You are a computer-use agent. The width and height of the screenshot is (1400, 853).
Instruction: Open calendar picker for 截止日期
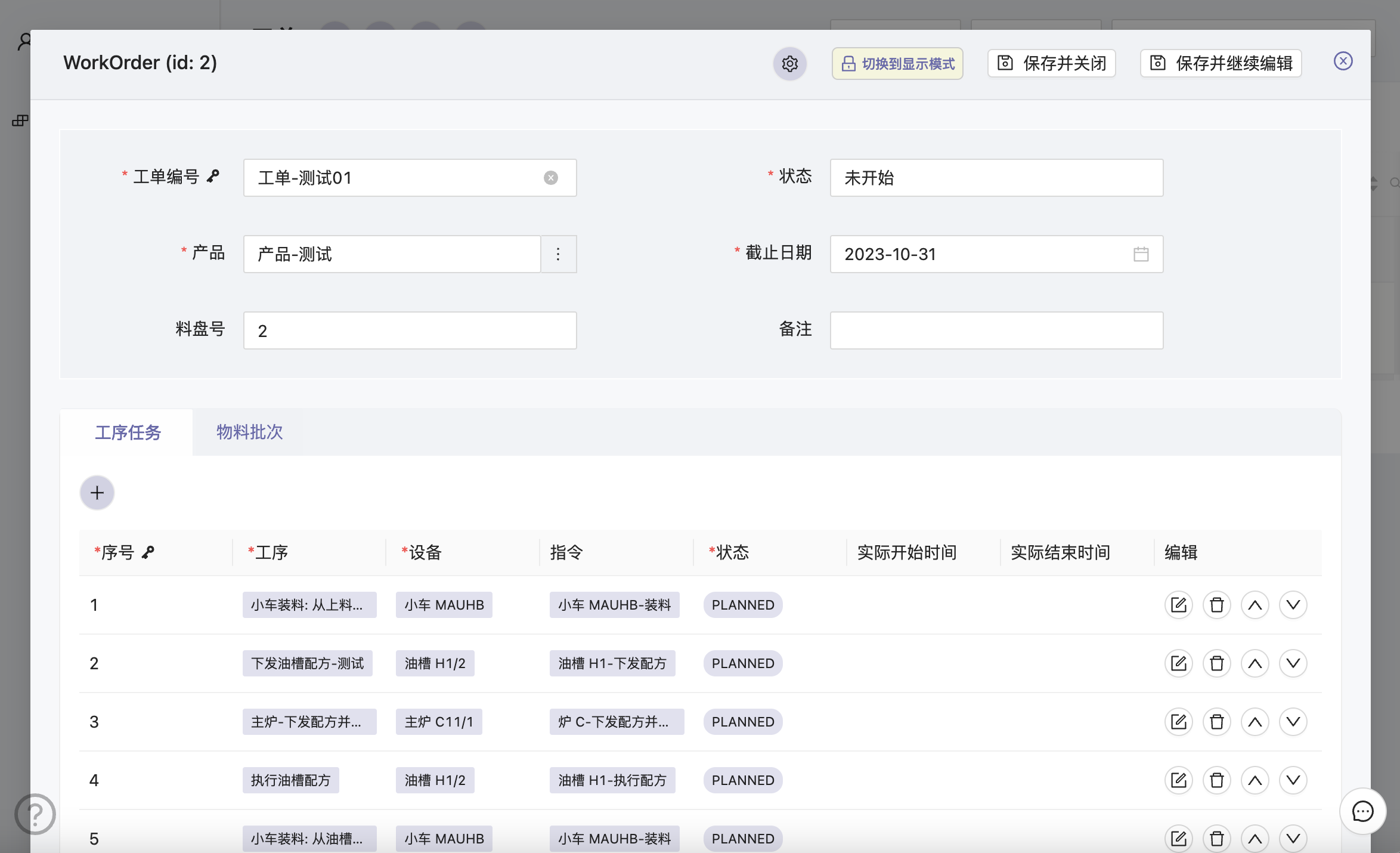(x=1141, y=254)
